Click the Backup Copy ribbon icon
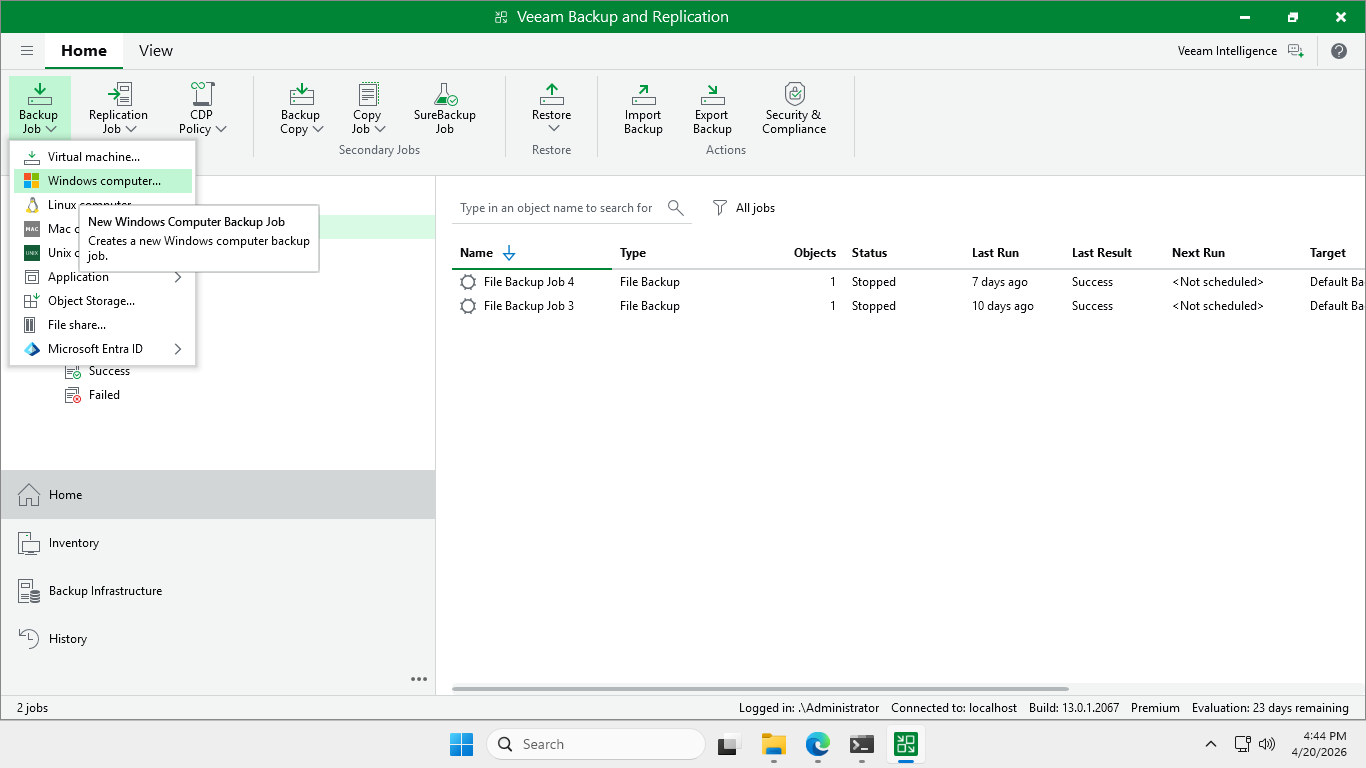 (x=301, y=95)
